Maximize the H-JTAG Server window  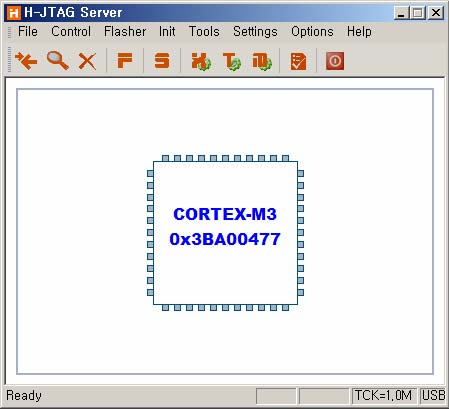click(417, 13)
